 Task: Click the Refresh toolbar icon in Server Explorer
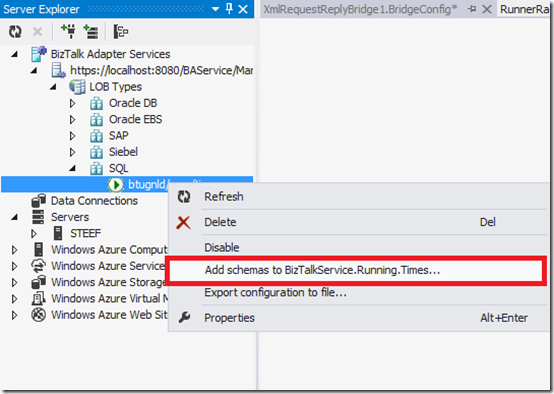coord(15,32)
